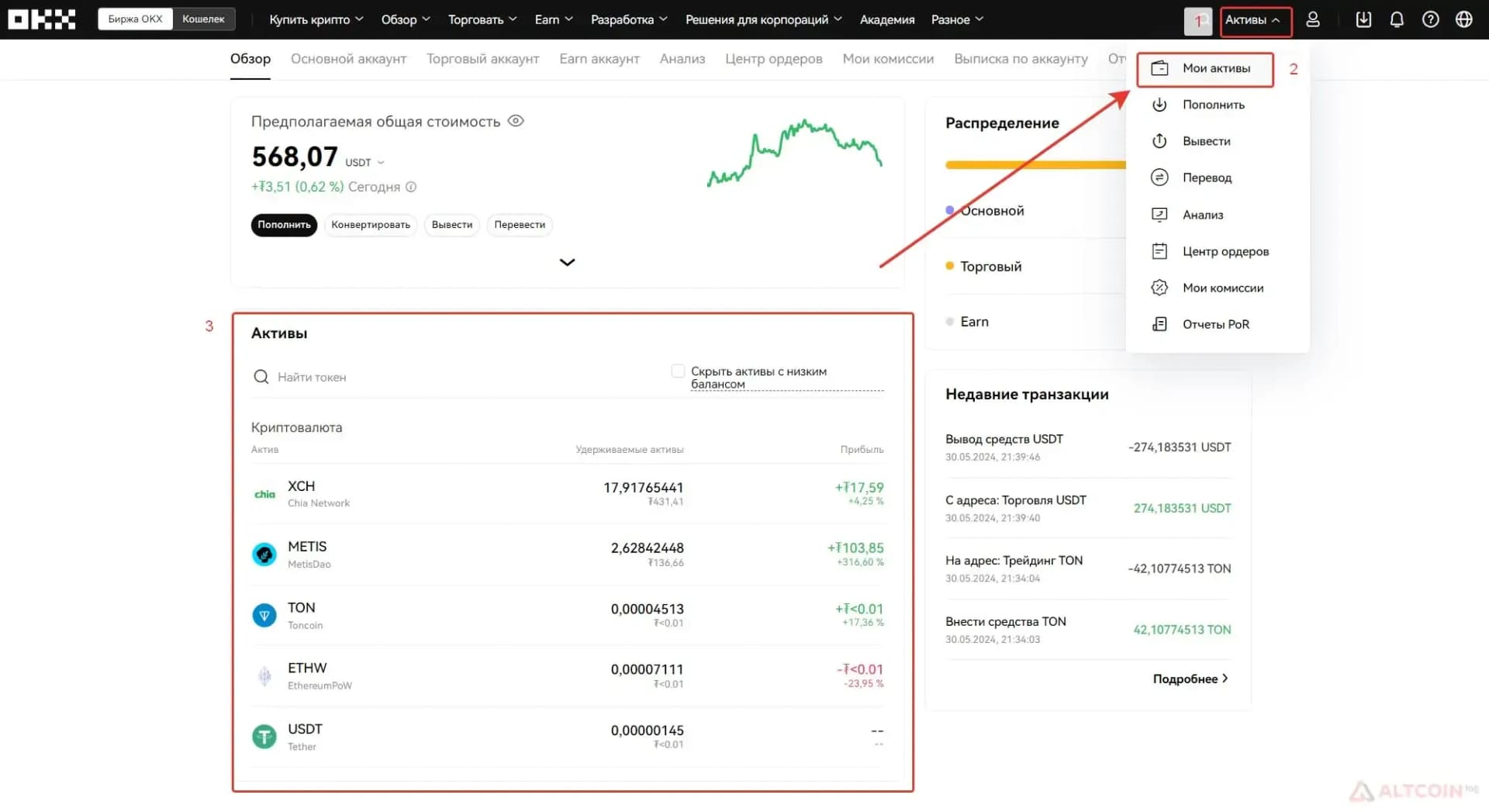
Task: Click the info icon next to Сегодня
Action: click(x=411, y=187)
